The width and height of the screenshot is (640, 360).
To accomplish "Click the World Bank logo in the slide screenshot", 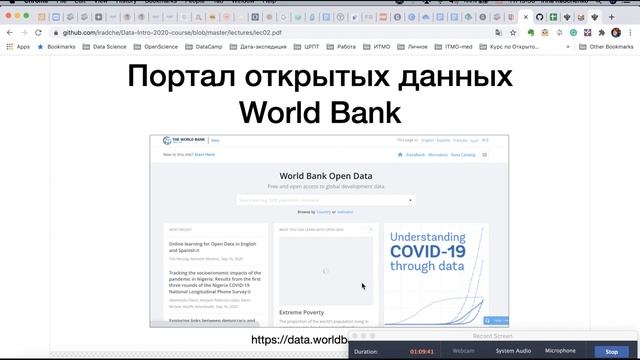I will pos(184,140).
